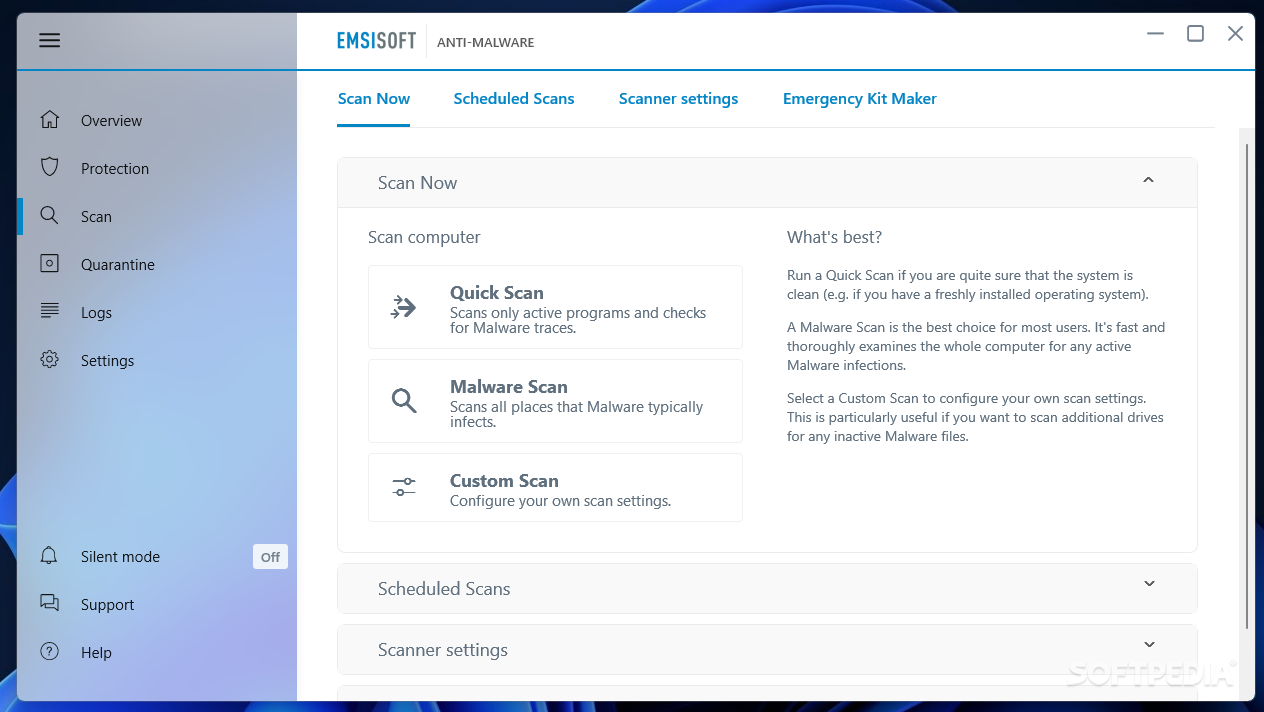1264x712 pixels.
Task: Select Quarantine in the sidebar
Action: click(157, 264)
